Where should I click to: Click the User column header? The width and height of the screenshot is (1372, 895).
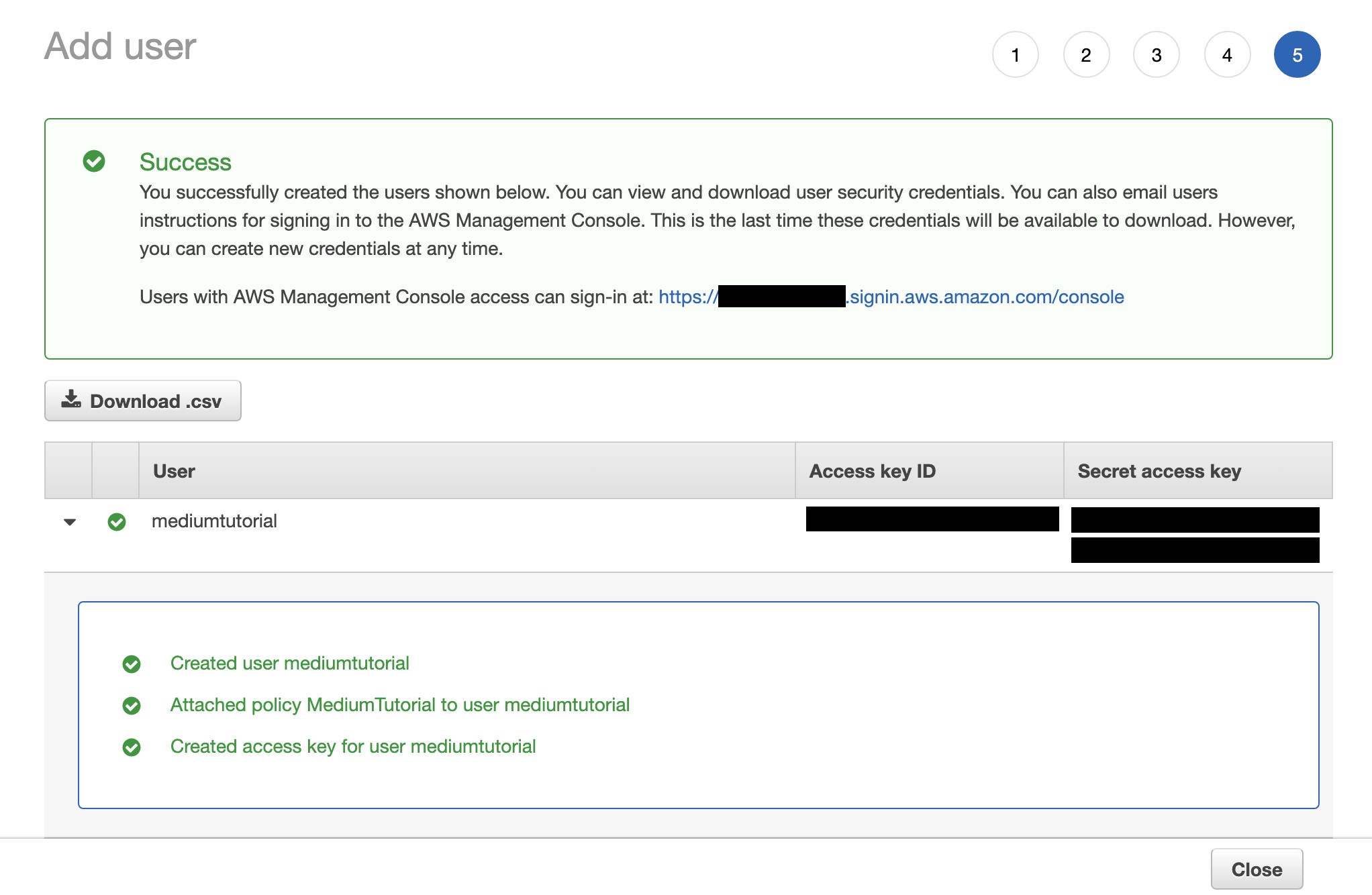174,471
